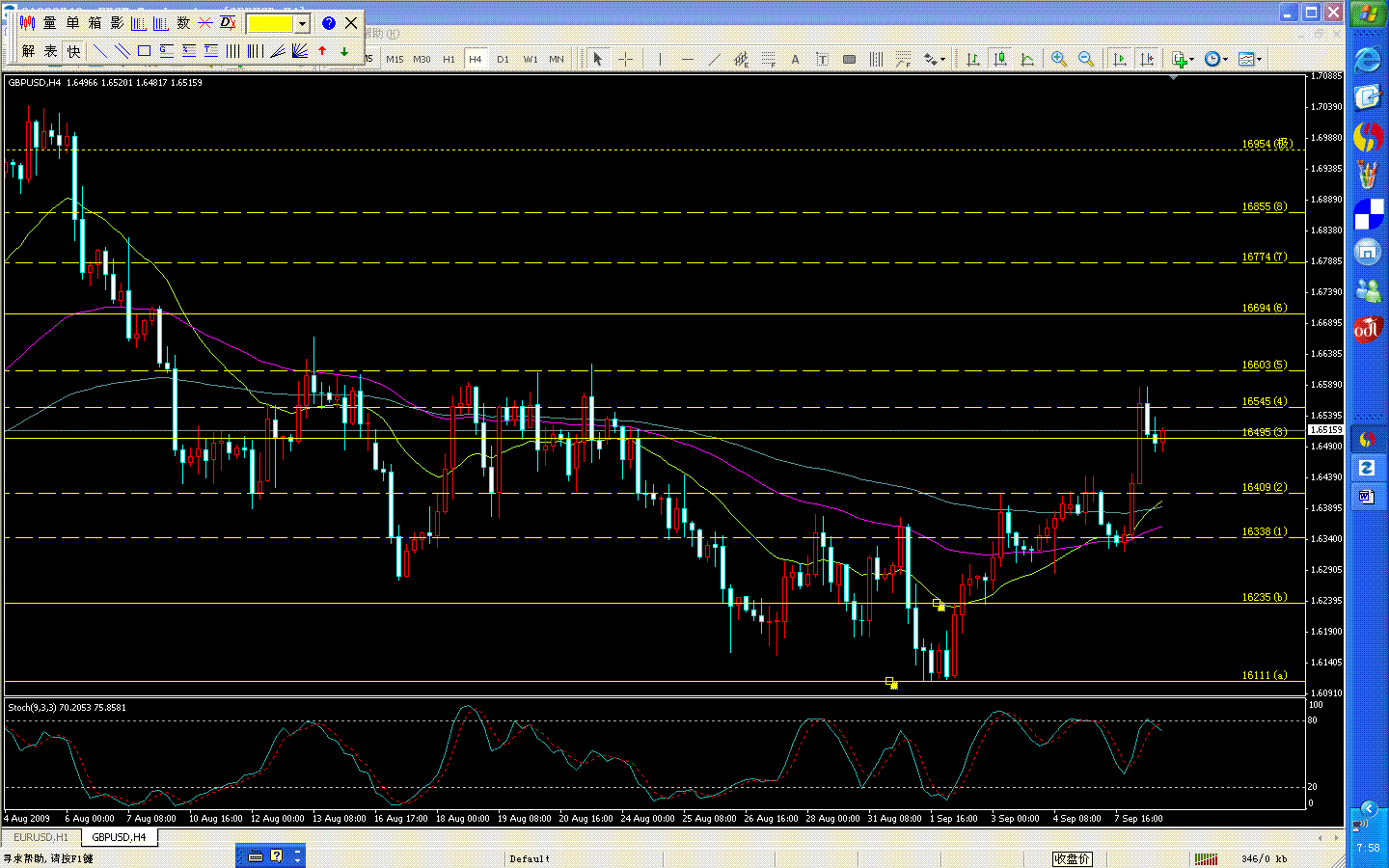Viewport: 1389px width, 868px height.
Task: Draw a vertical line tool
Action: pyautogui.click(x=660, y=59)
